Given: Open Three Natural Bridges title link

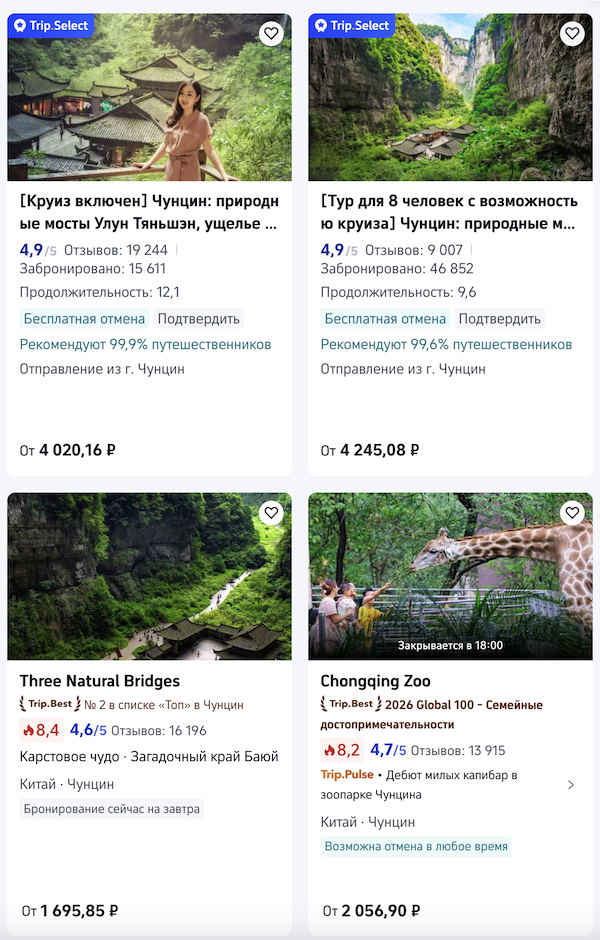Looking at the screenshot, I should tap(100, 682).
